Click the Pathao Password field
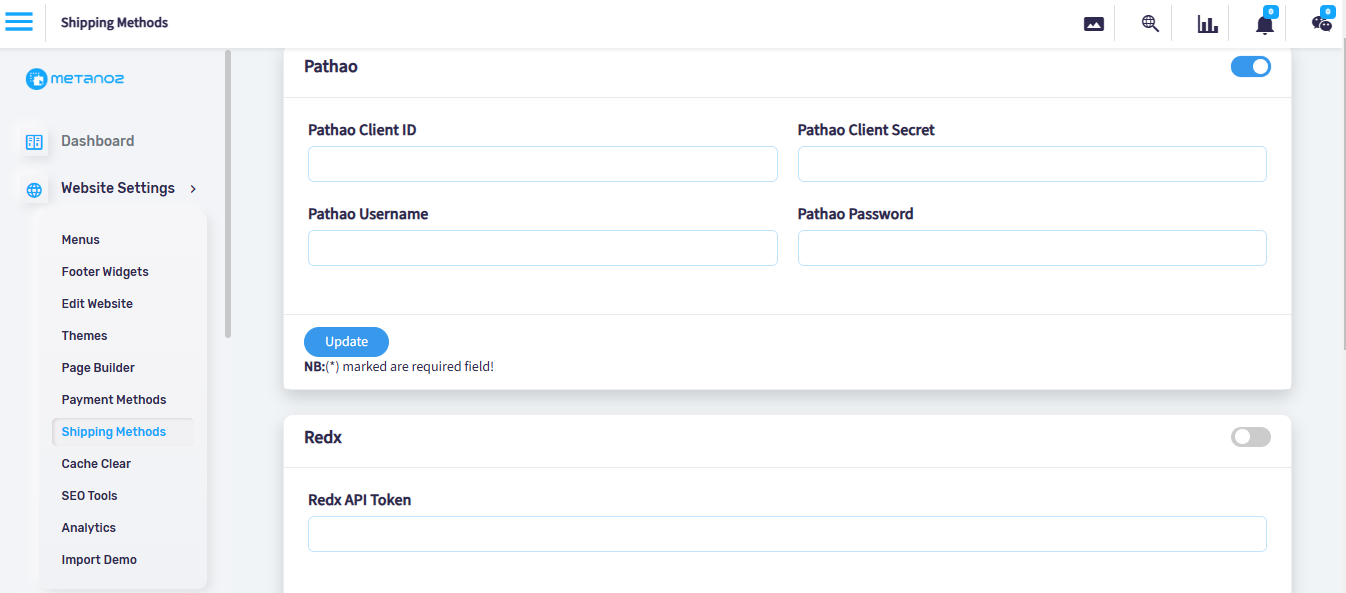1346x593 pixels. (x=1032, y=248)
